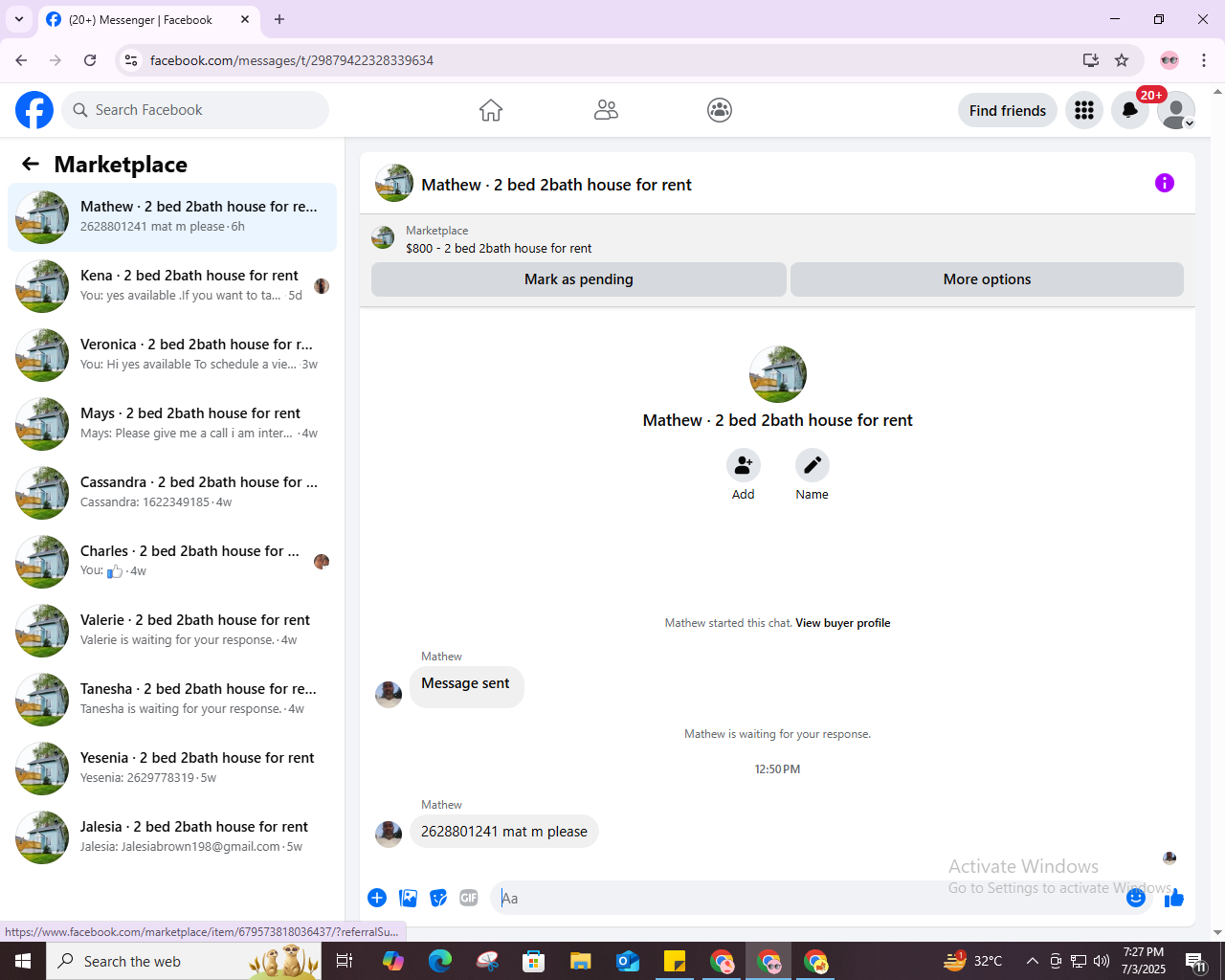Open Kena conversation in list

pyautogui.click(x=172, y=286)
